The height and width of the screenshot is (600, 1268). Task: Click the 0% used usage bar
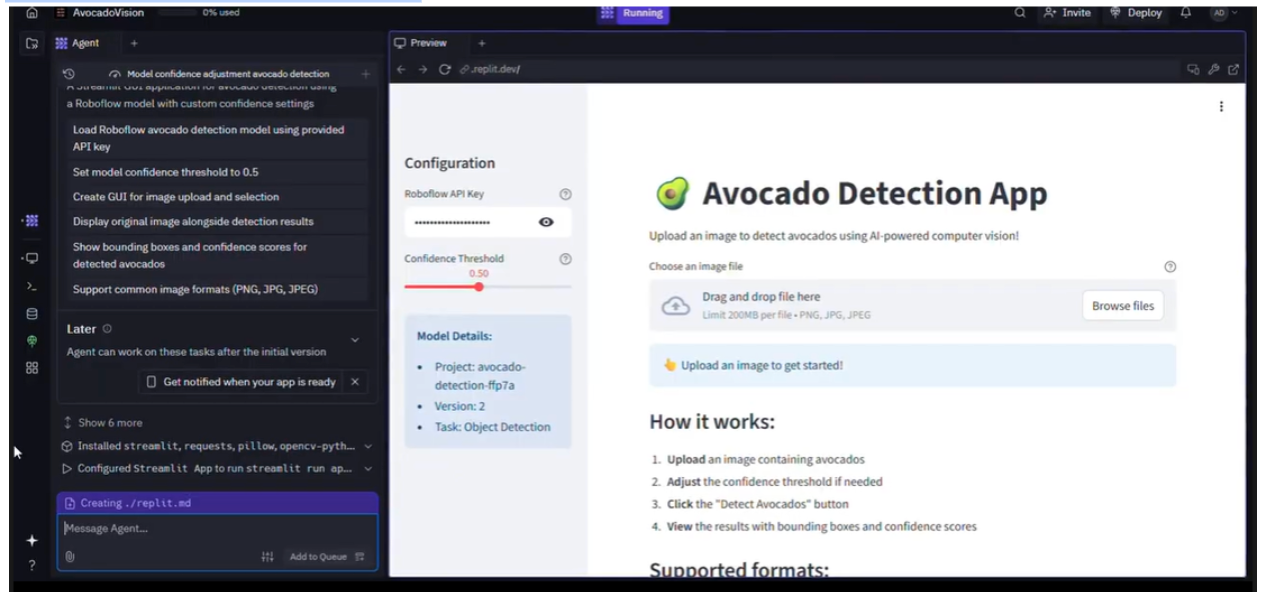(200, 13)
